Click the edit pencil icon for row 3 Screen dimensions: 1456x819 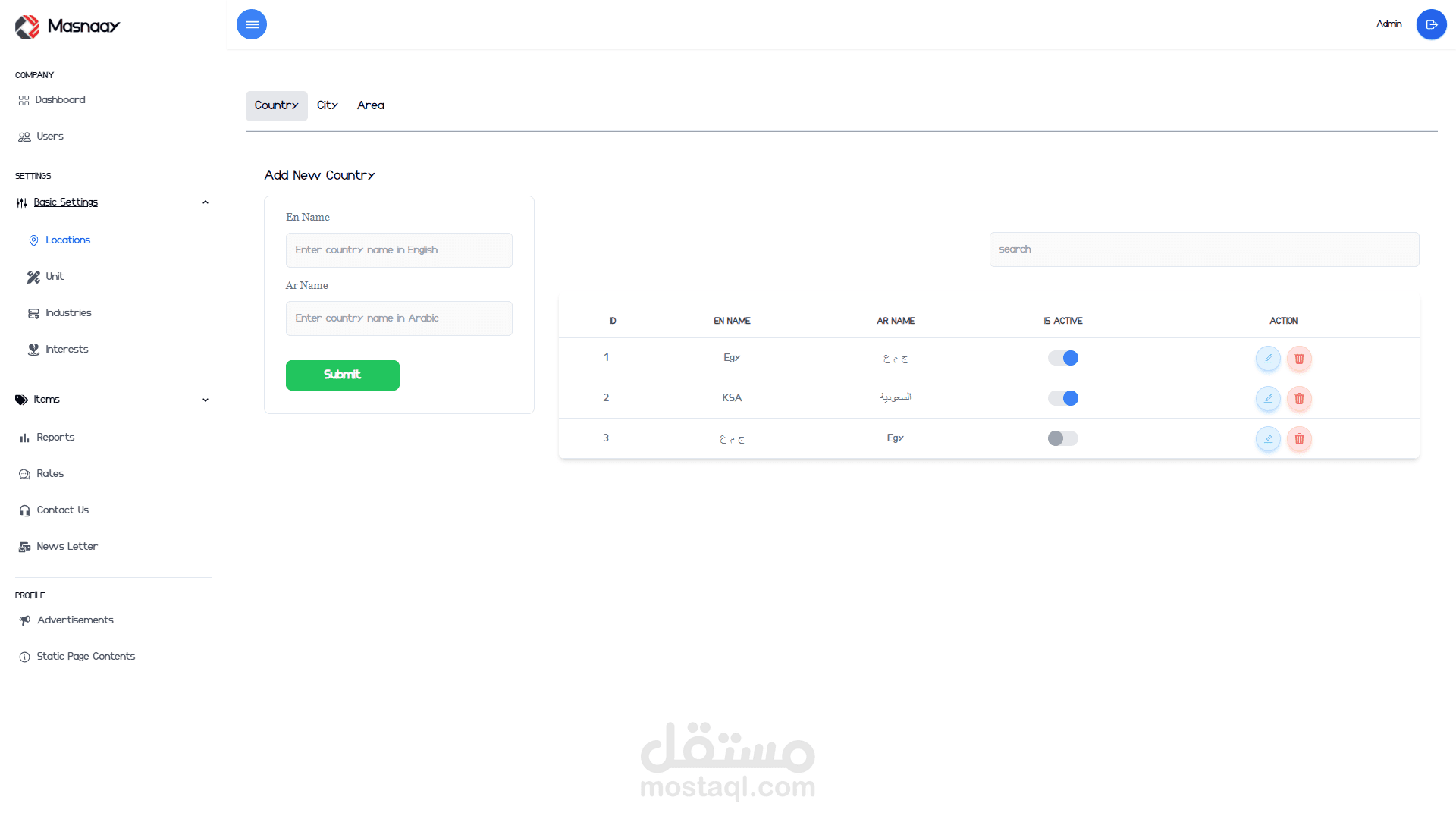point(1268,439)
